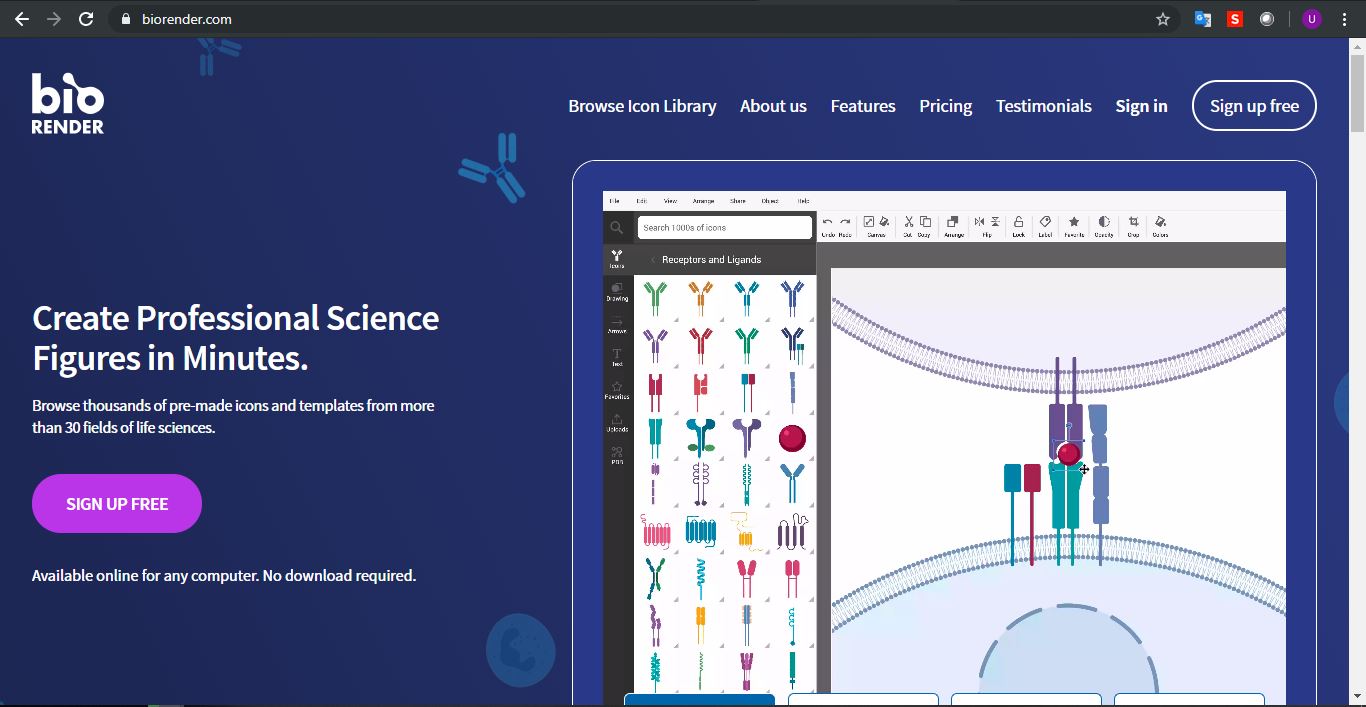
Task: Pick the red sphere ligand icon
Action: (792, 438)
